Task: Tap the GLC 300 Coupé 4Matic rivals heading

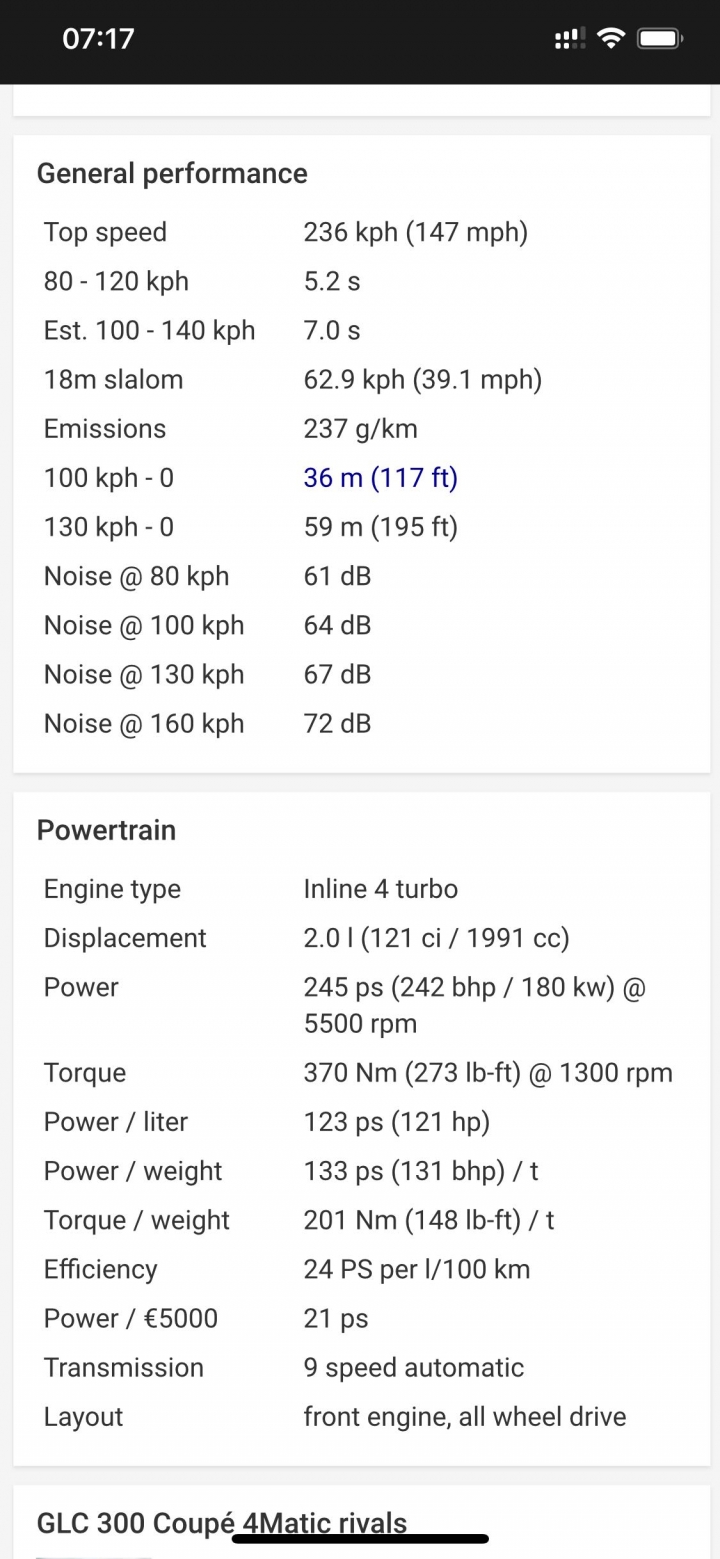Action: 222,1523
